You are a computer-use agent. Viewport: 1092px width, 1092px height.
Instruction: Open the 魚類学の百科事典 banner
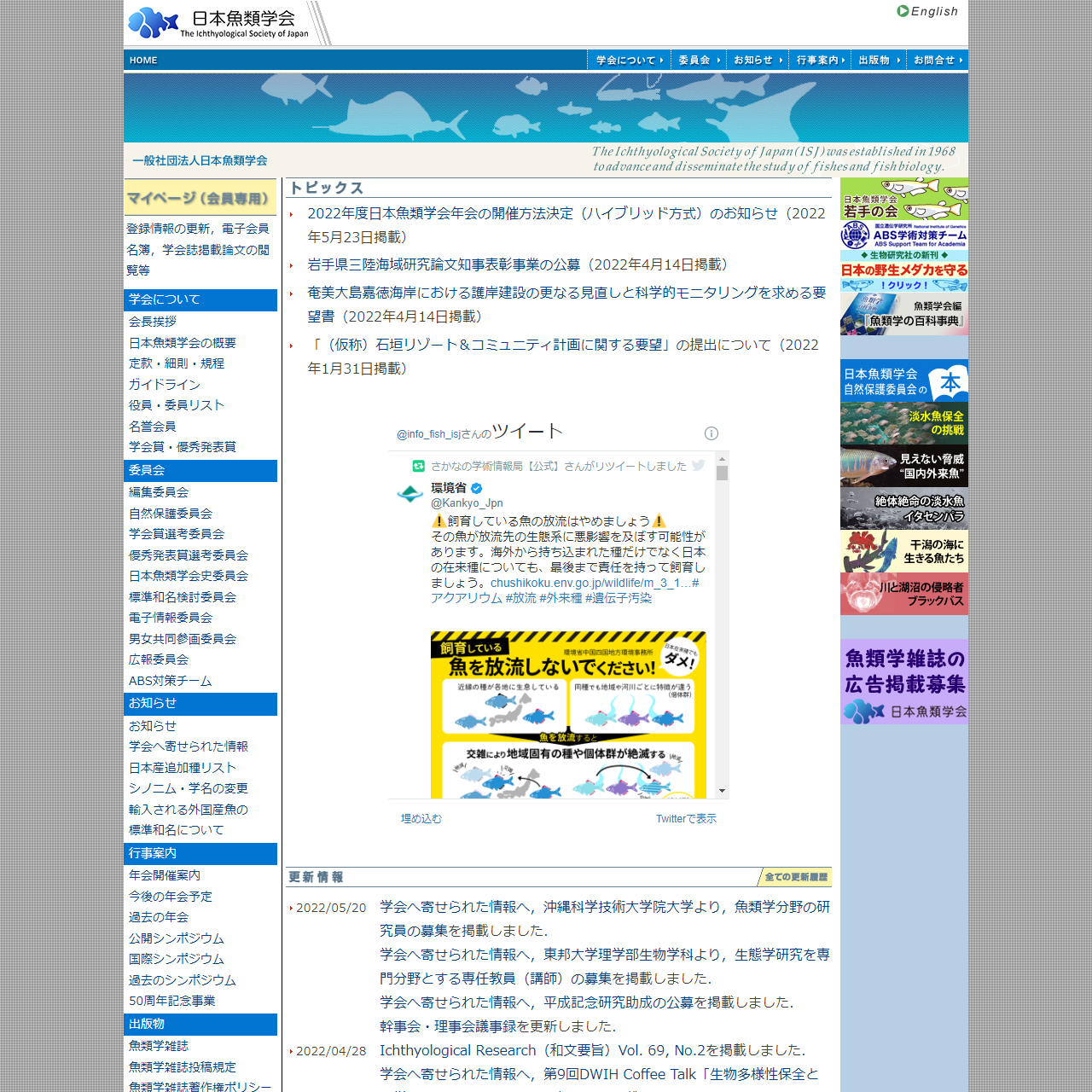tap(903, 314)
